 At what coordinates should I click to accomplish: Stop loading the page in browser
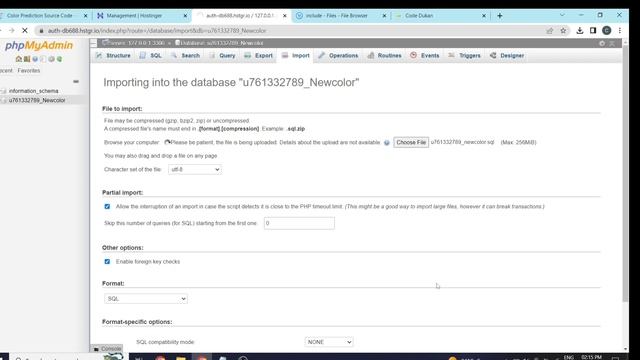point(24,31)
